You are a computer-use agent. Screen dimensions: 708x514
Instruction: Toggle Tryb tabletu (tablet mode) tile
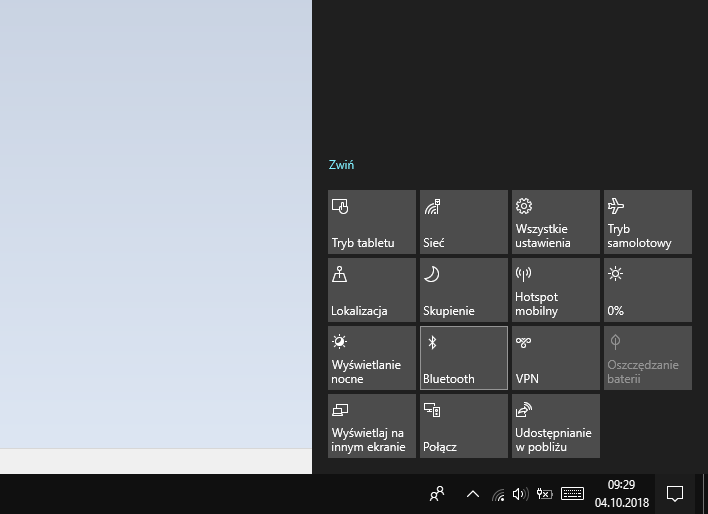[371, 222]
